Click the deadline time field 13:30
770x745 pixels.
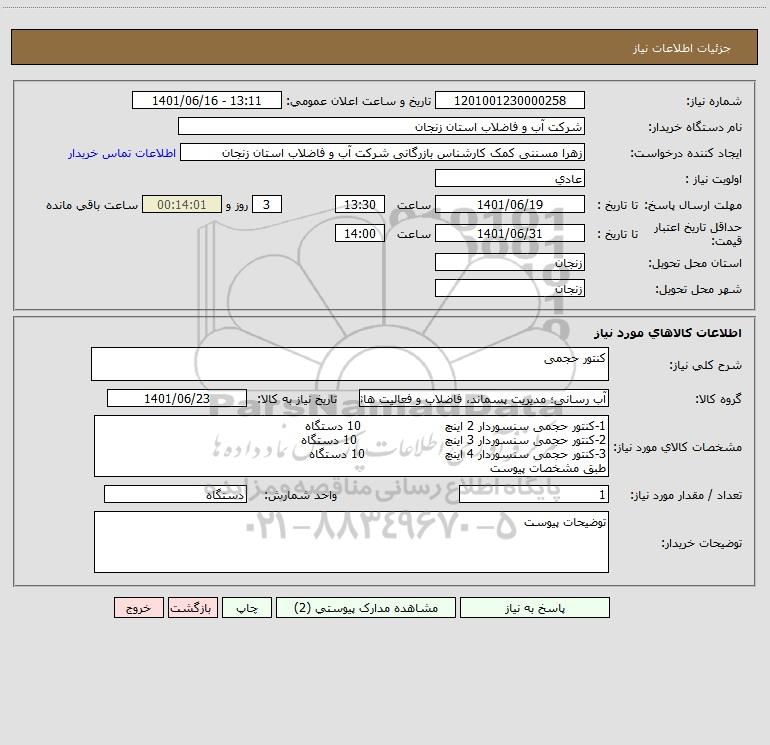359,204
